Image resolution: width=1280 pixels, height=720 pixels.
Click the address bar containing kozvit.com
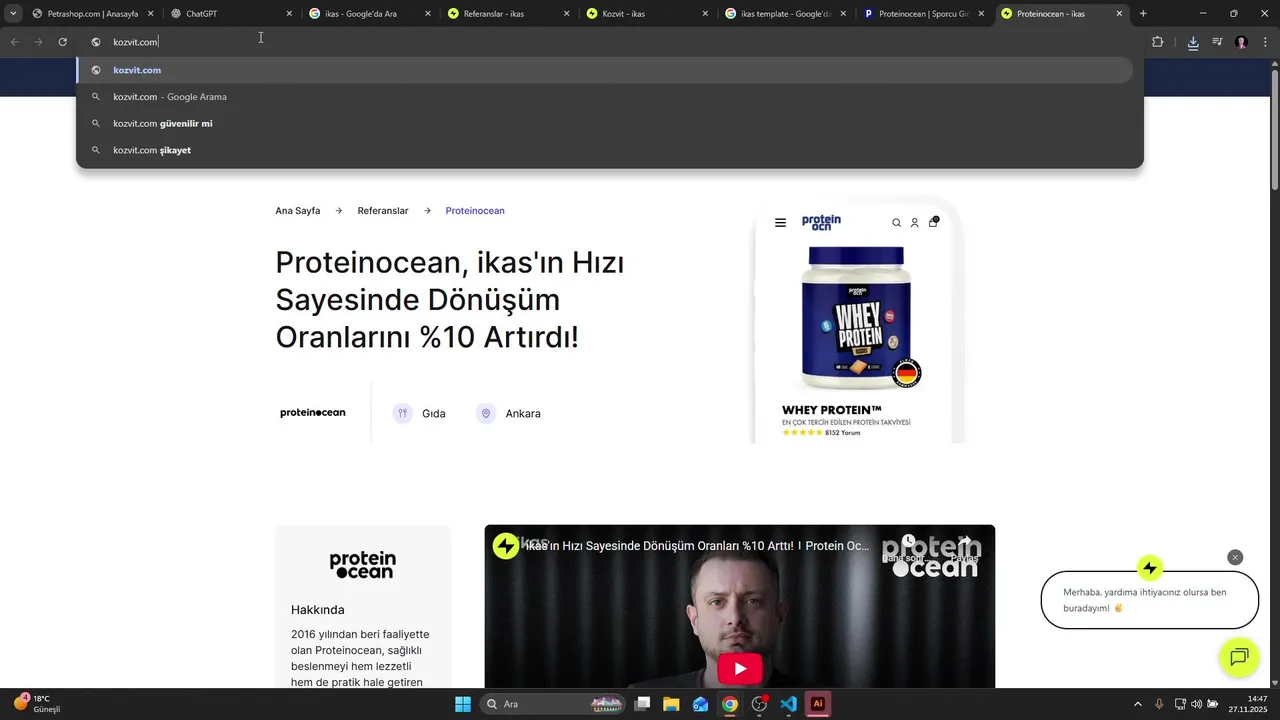click(x=610, y=42)
